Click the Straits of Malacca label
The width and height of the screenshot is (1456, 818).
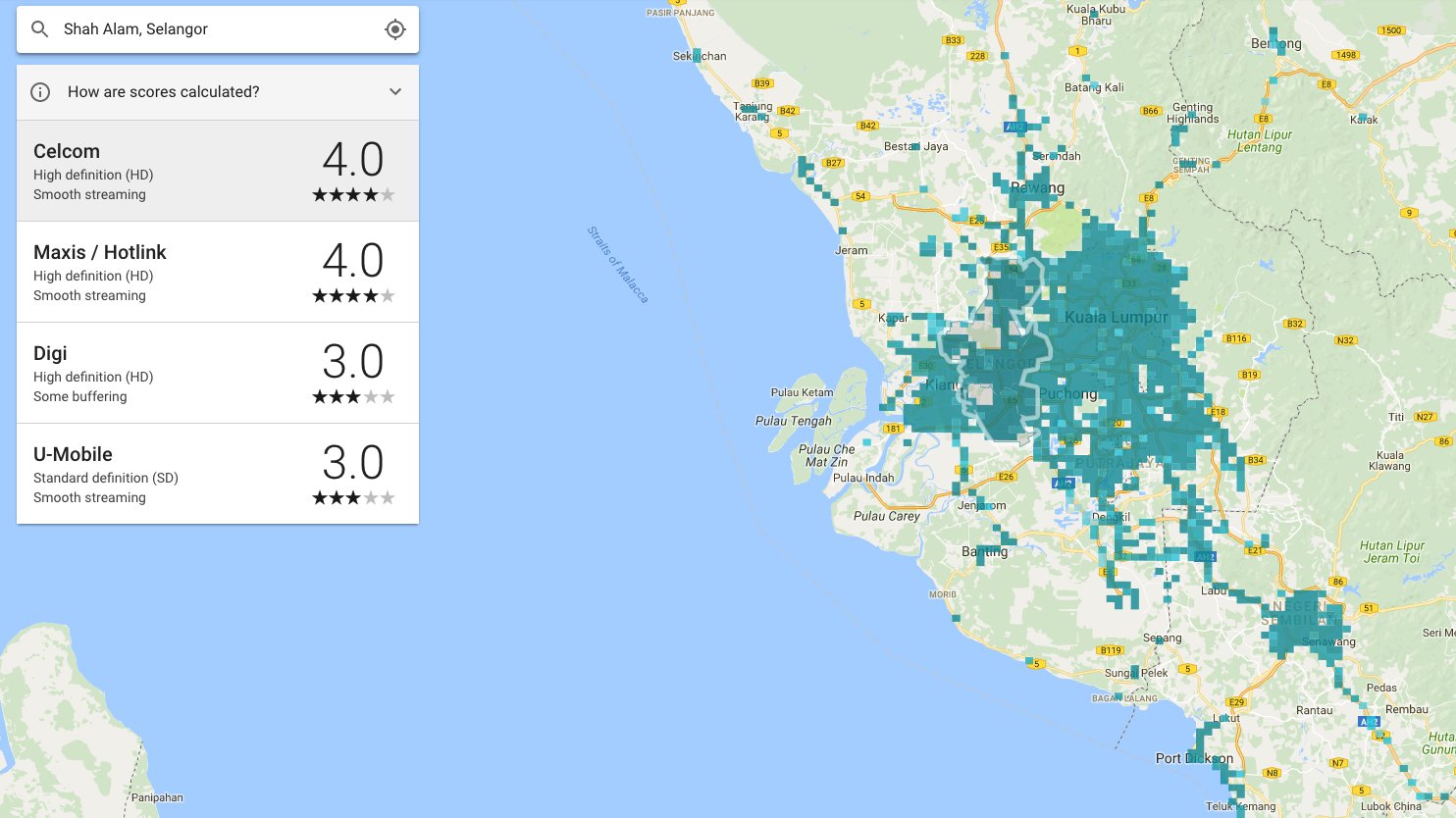pos(617,264)
